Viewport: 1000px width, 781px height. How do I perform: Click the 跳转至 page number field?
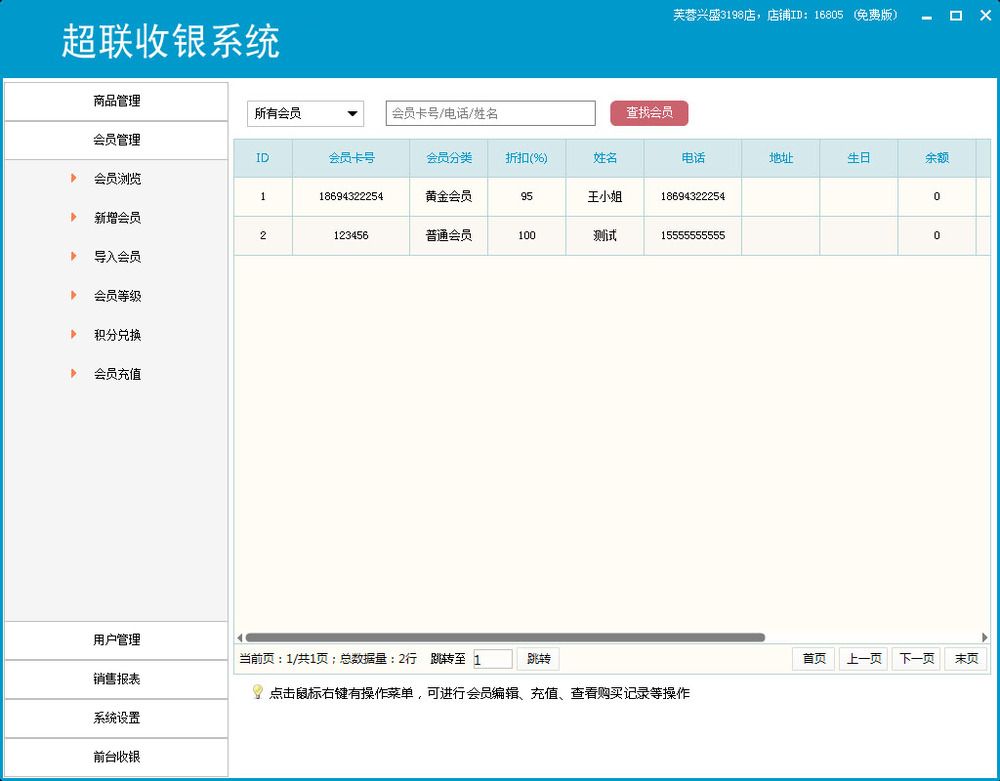(492, 659)
